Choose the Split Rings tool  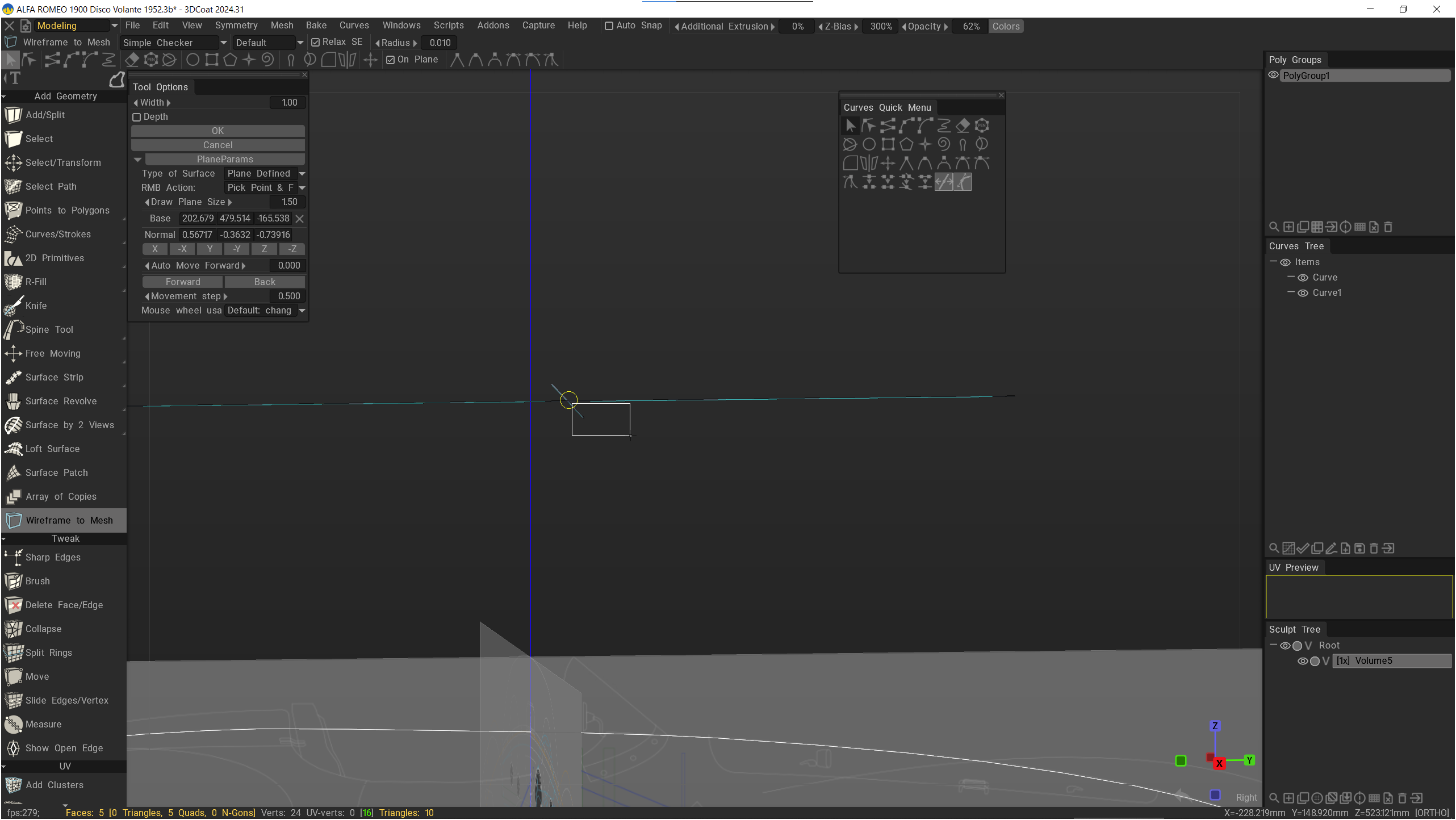click(48, 652)
